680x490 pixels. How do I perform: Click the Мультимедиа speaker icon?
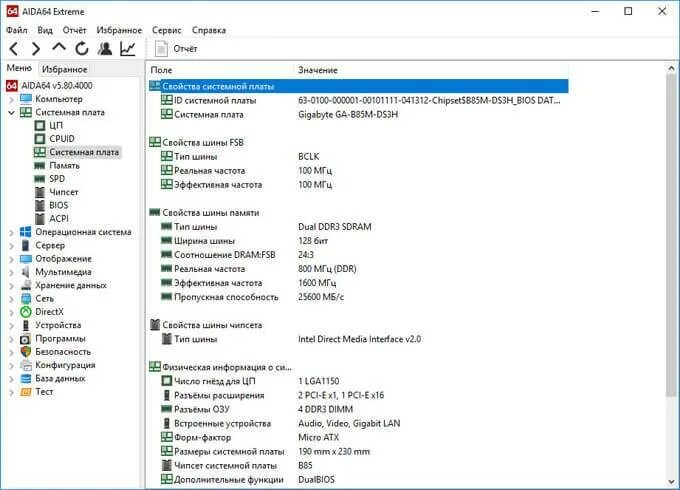26,272
